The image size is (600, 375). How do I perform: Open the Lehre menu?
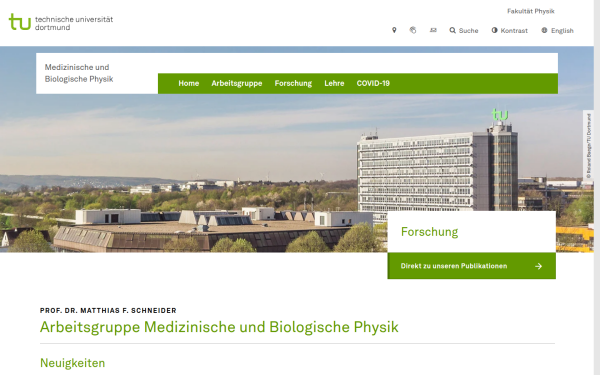(x=334, y=83)
